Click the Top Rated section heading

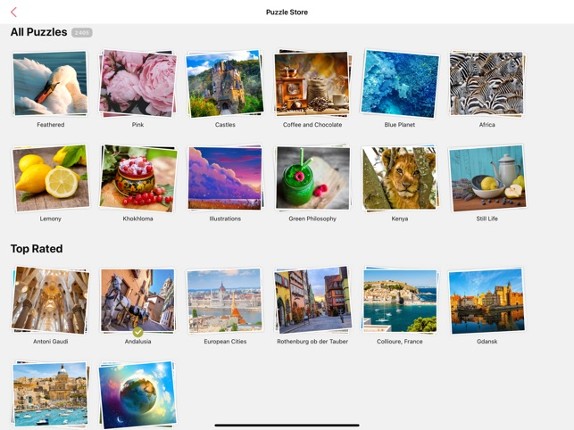pyautogui.click(x=37, y=249)
